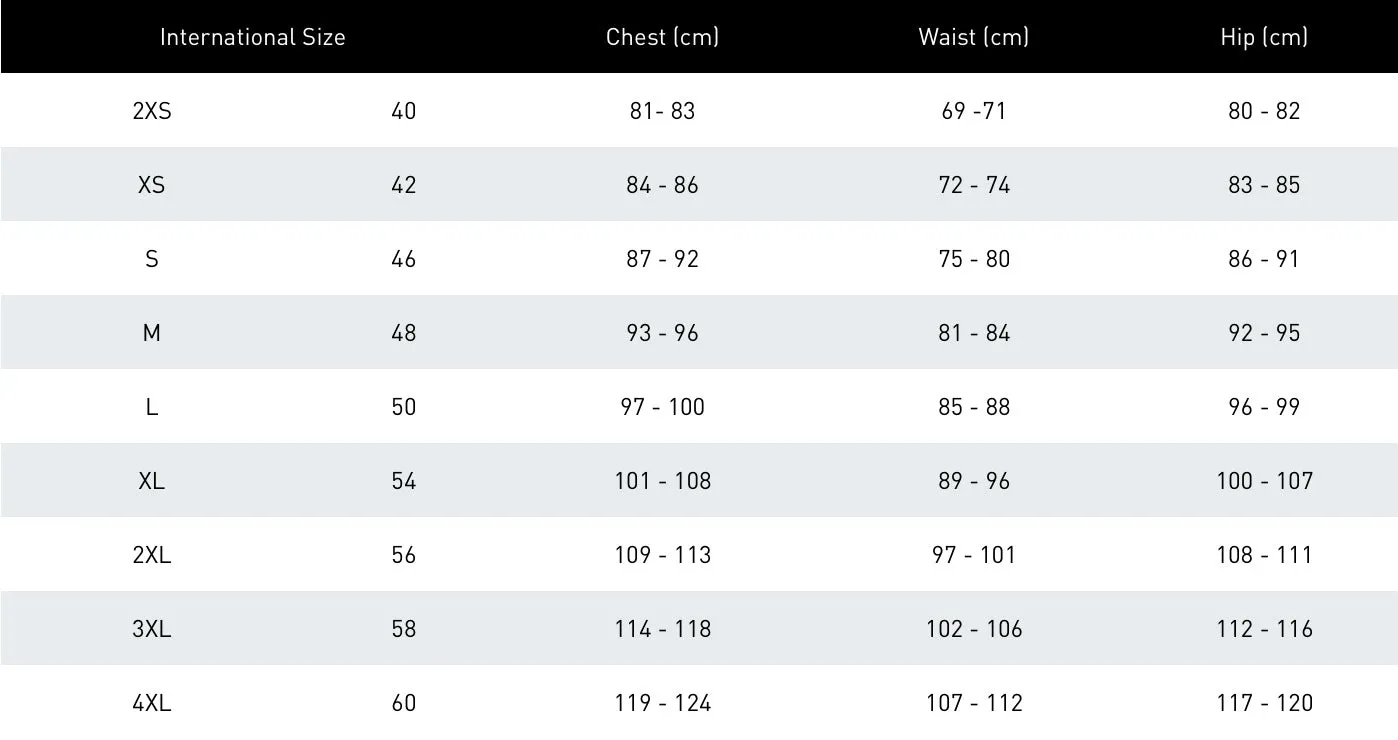The width and height of the screenshot is (1398, 740).
Task: Select hip measurement 92 - 95
Action: click(1264, 333)
